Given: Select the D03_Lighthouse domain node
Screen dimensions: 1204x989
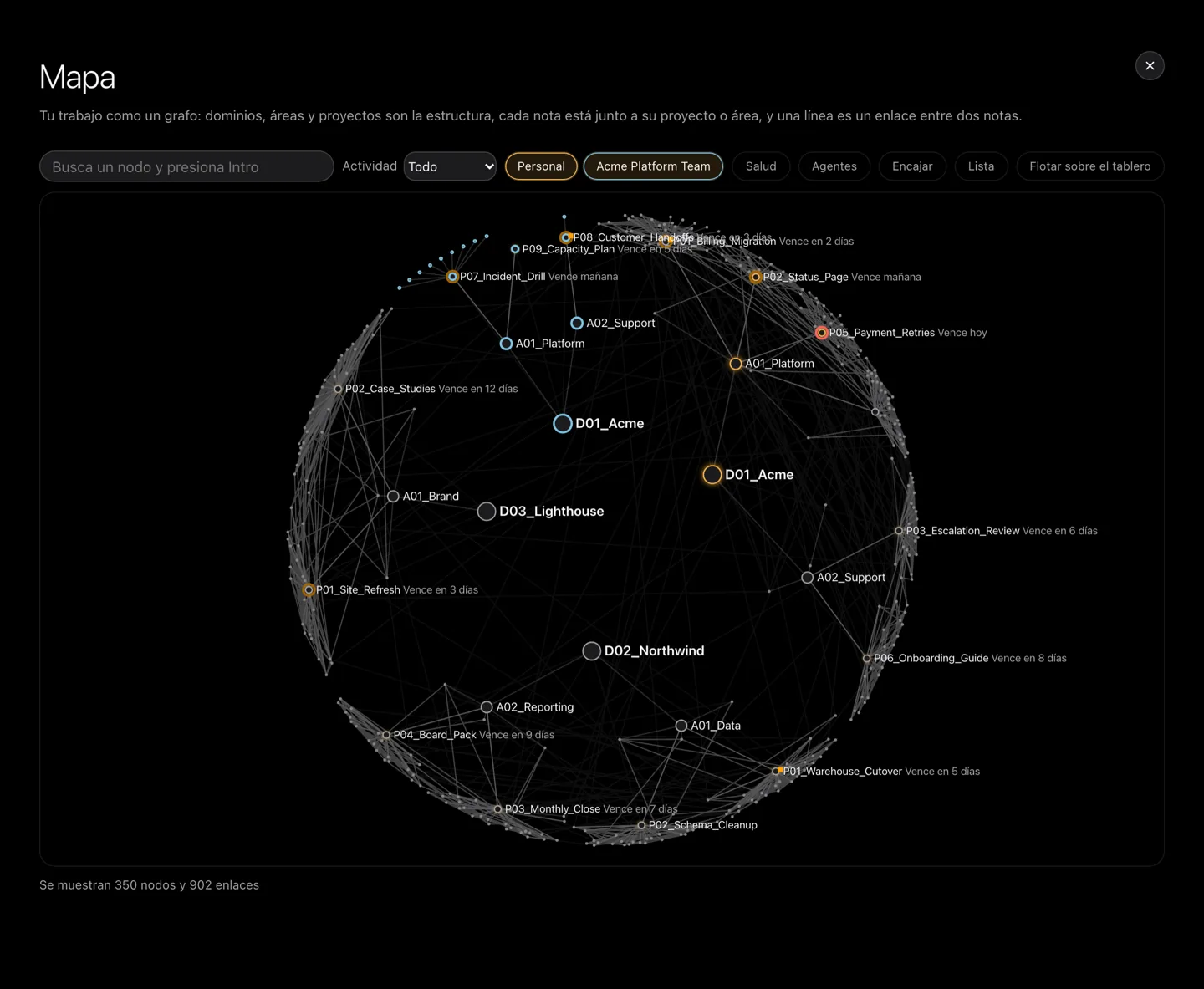Looking at the screenshot, I should click(487, 512).
